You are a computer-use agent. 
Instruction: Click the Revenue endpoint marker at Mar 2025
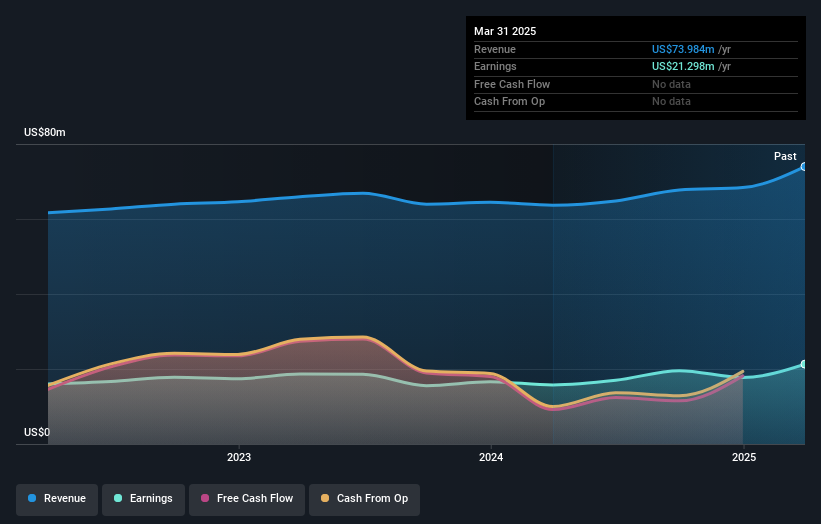tap(804, 166)
